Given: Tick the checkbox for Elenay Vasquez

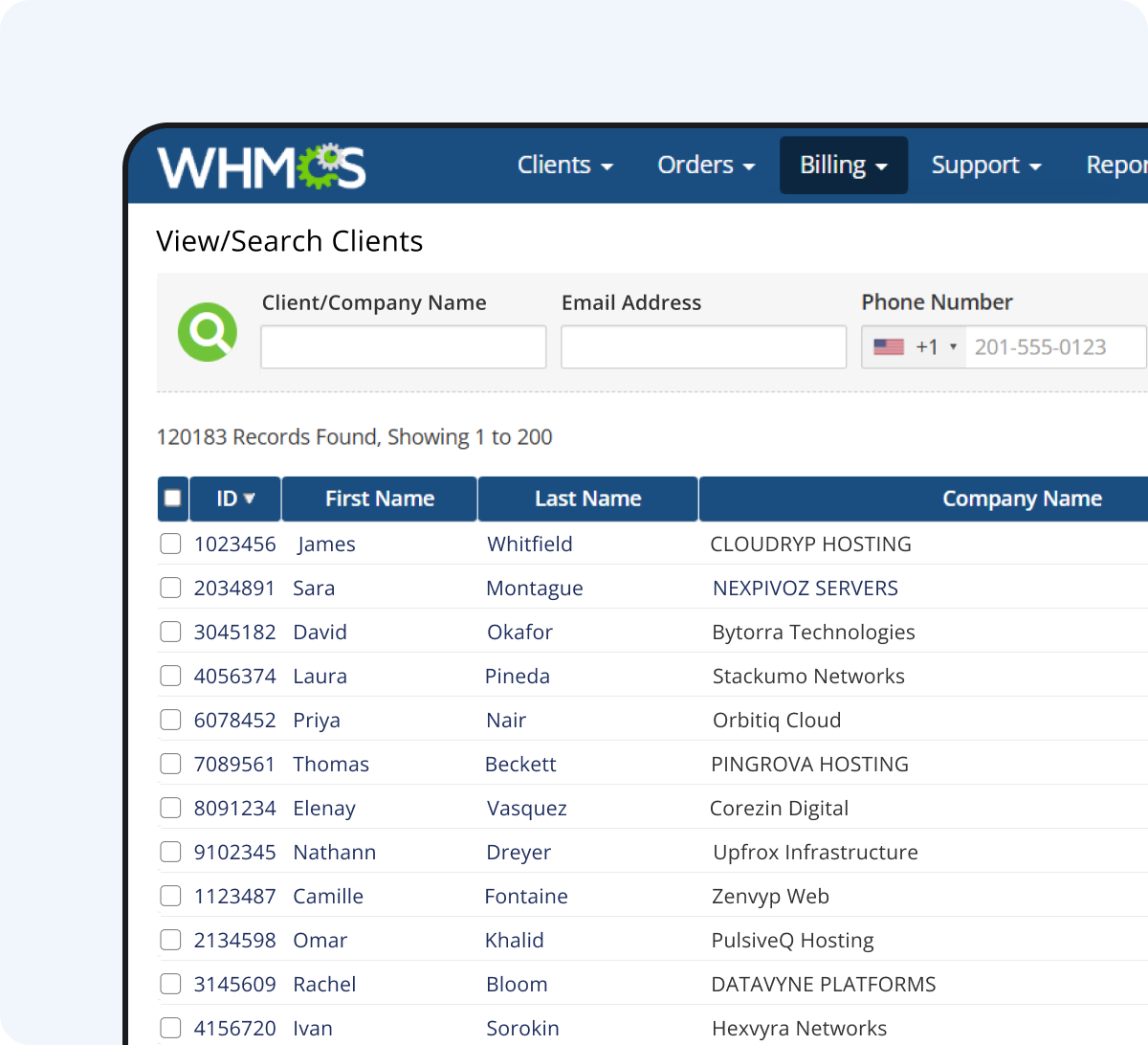Looking at the screenshot, I should (170, 808).
